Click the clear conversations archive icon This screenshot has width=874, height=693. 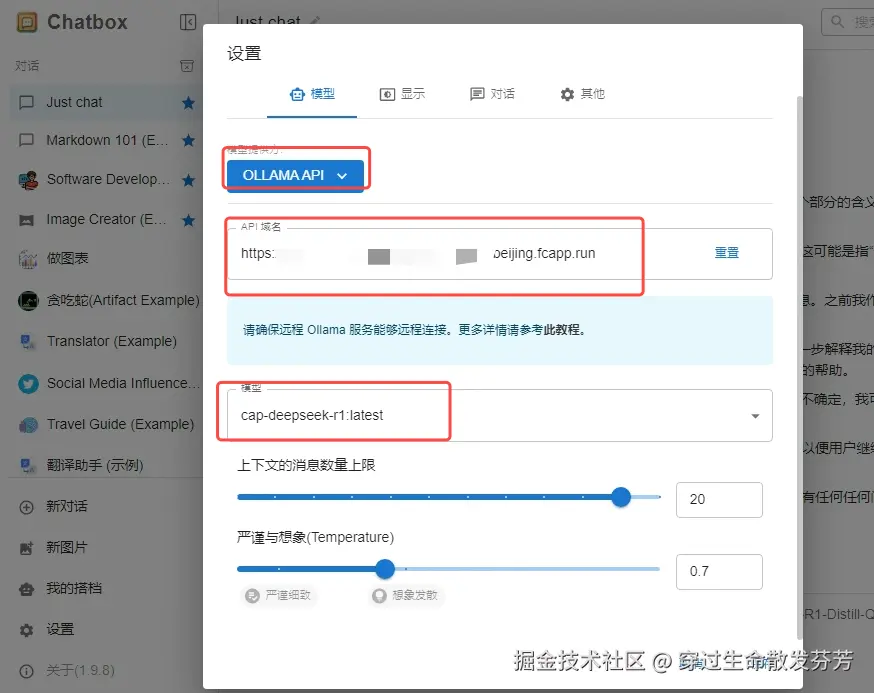tap(187, 66)
